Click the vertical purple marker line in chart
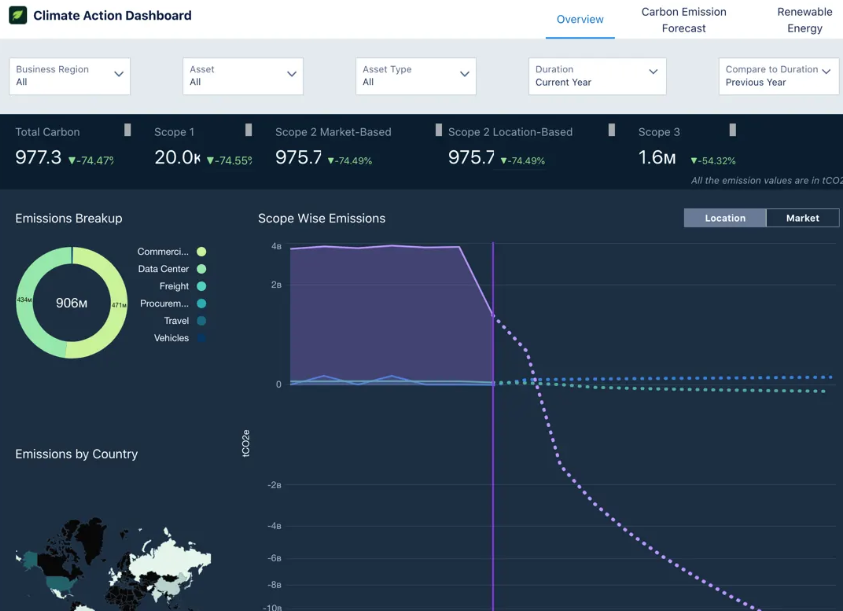This screenshot has width=843, height=611. (x=492, y=426)
